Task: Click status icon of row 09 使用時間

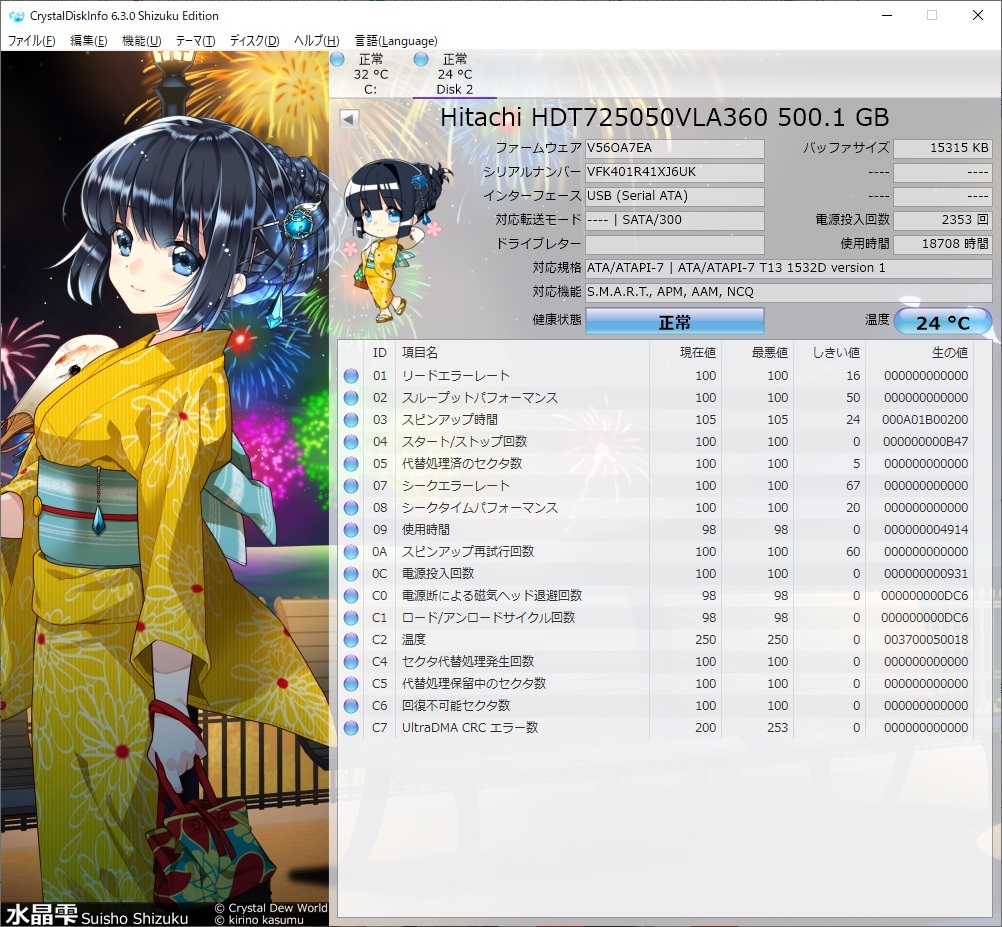Action: (x=351, y=530)
